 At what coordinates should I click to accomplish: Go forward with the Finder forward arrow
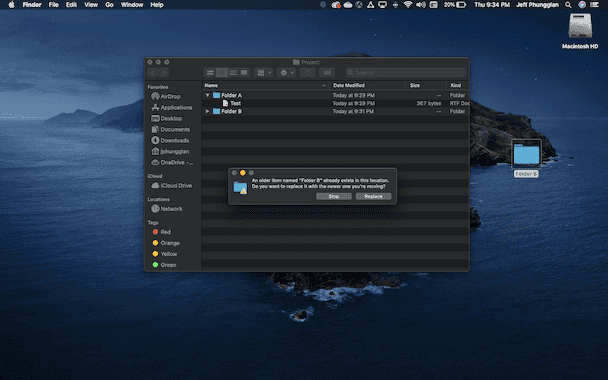163,73
